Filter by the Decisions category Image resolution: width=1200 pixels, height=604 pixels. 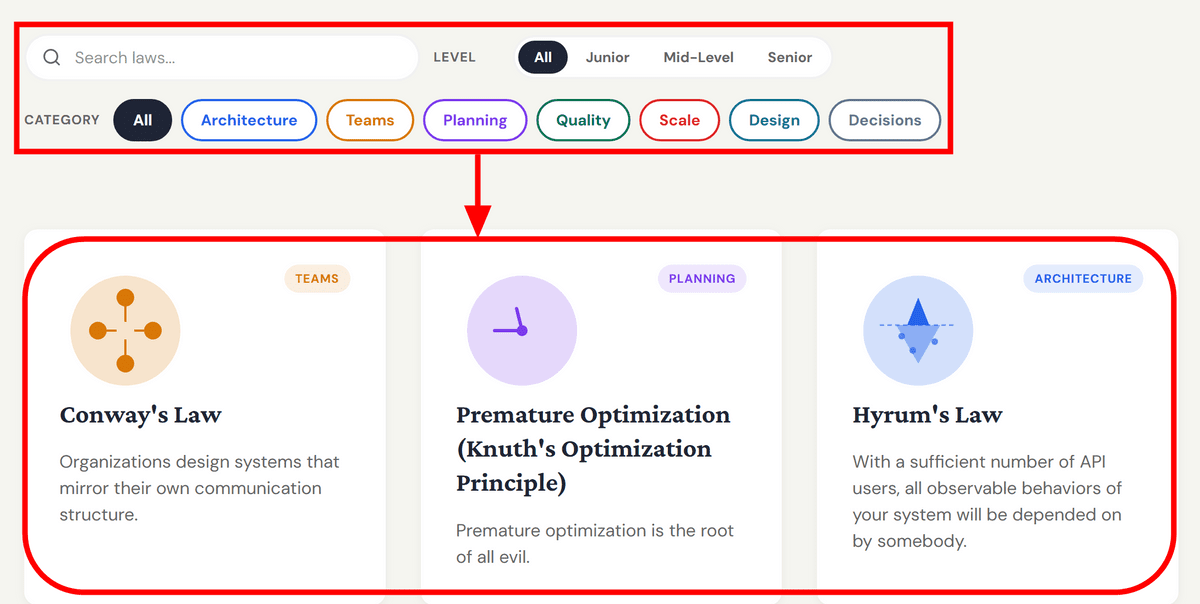coord(885,120)
